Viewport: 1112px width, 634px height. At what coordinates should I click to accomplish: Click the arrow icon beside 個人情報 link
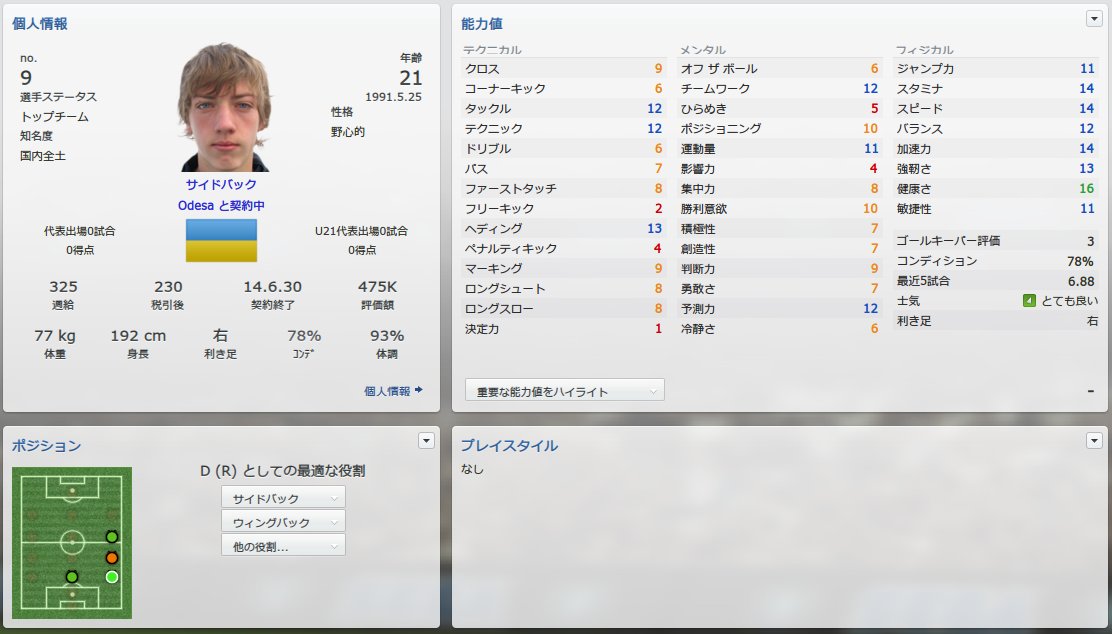(x=419, y=390)
